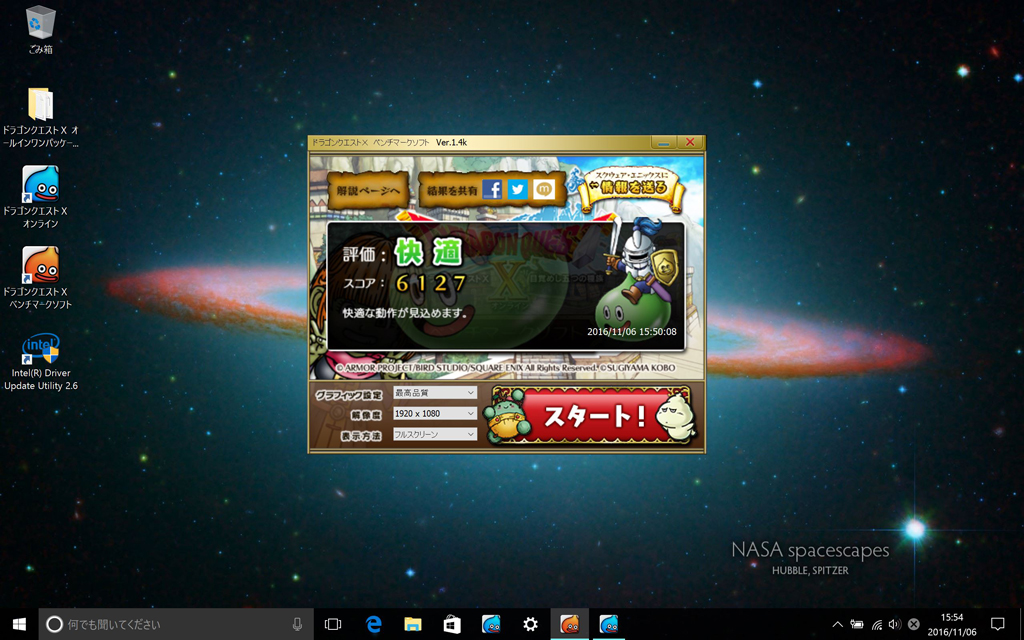Click the Cortana microphone icon
1024x640 pixels.
297,624
